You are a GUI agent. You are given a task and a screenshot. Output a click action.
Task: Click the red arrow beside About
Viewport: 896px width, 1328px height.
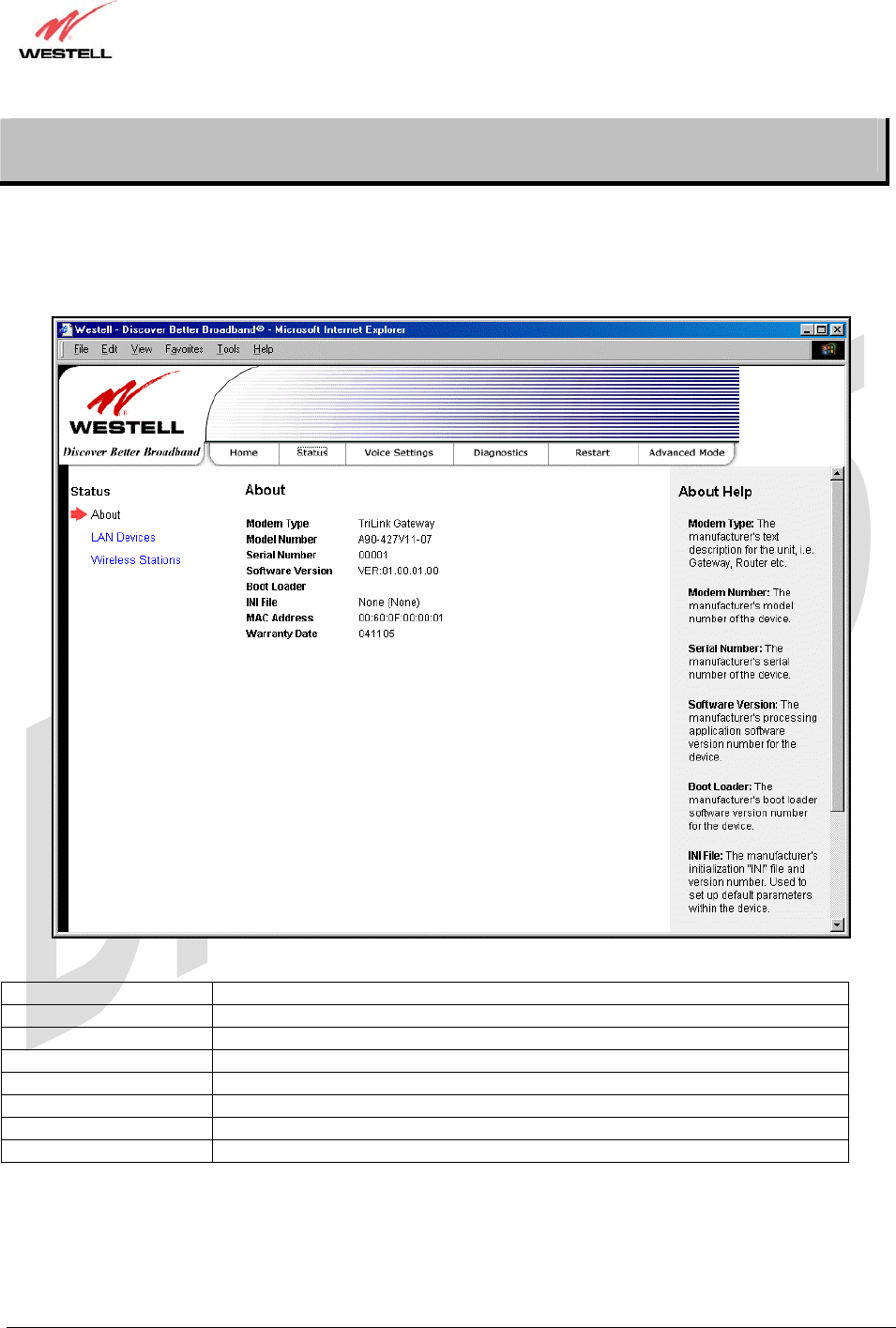[x=79, y=514]
